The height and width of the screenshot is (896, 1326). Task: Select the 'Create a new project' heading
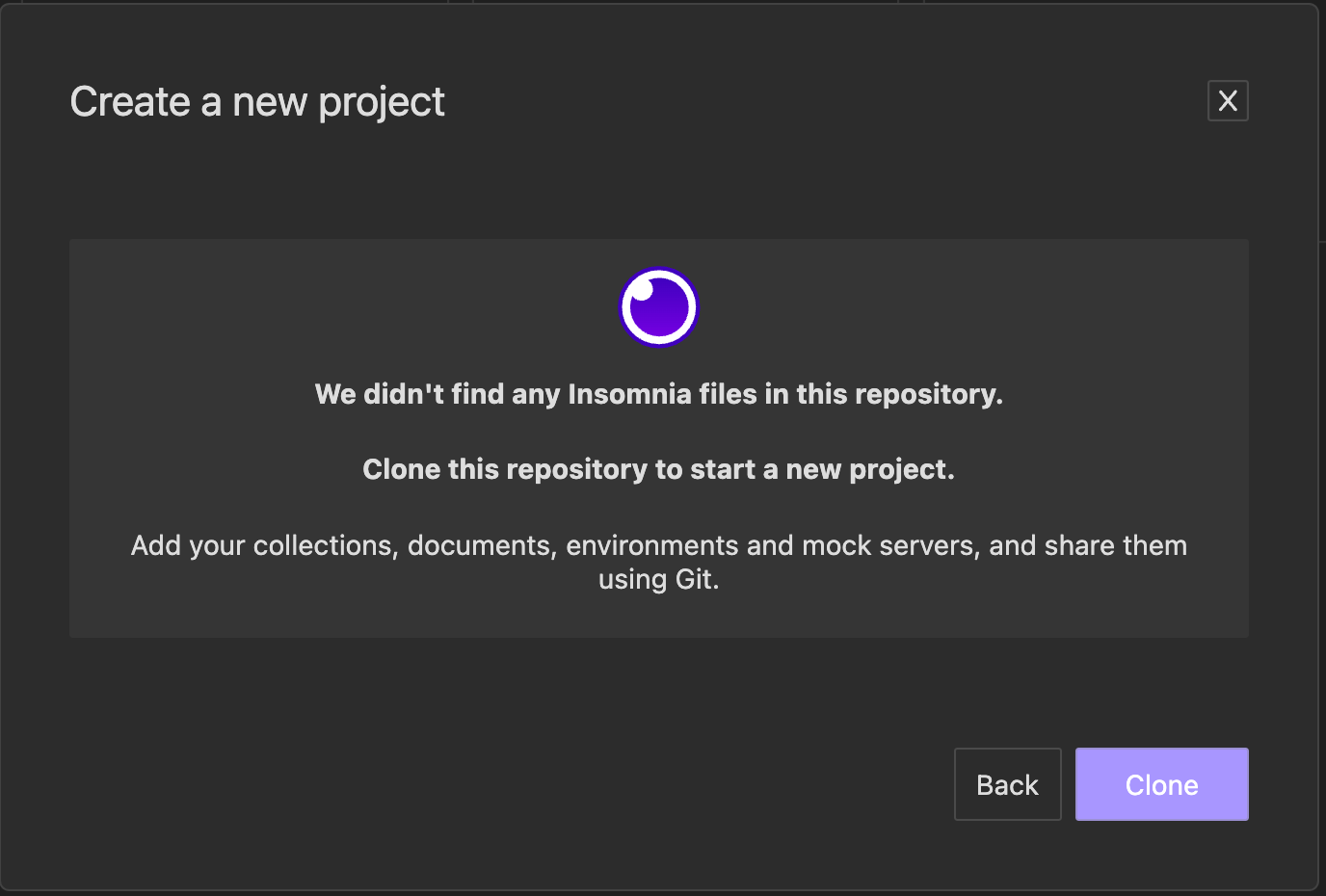point(257,102)
